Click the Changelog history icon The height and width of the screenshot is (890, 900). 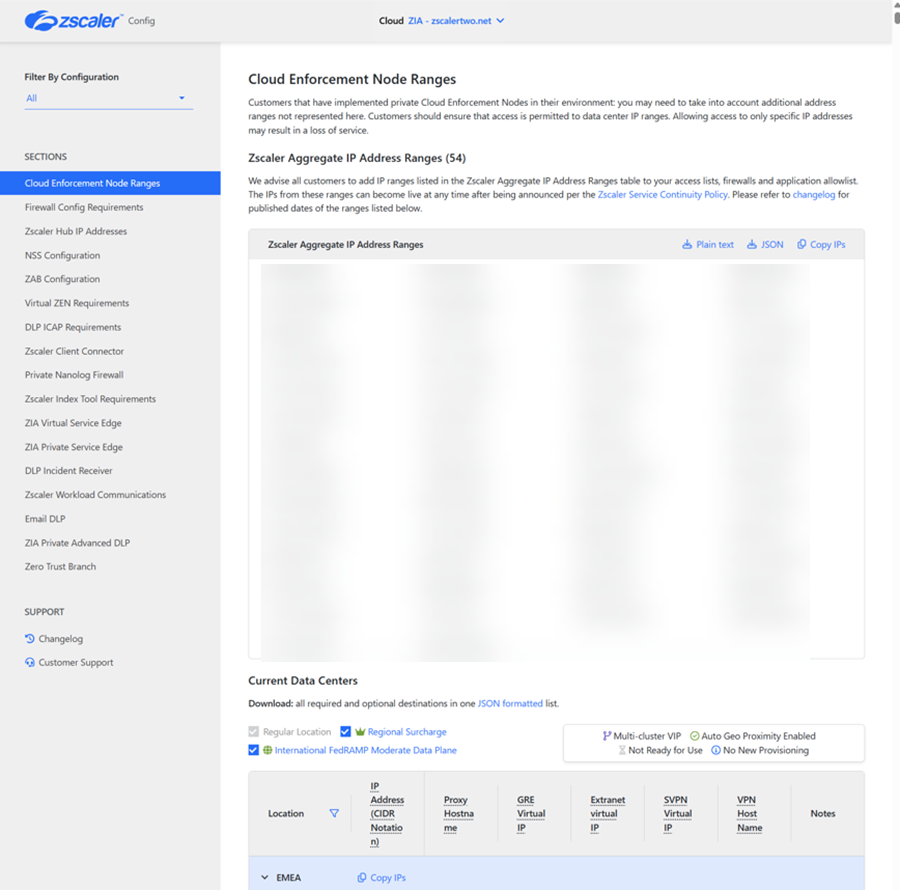(30, 638)
